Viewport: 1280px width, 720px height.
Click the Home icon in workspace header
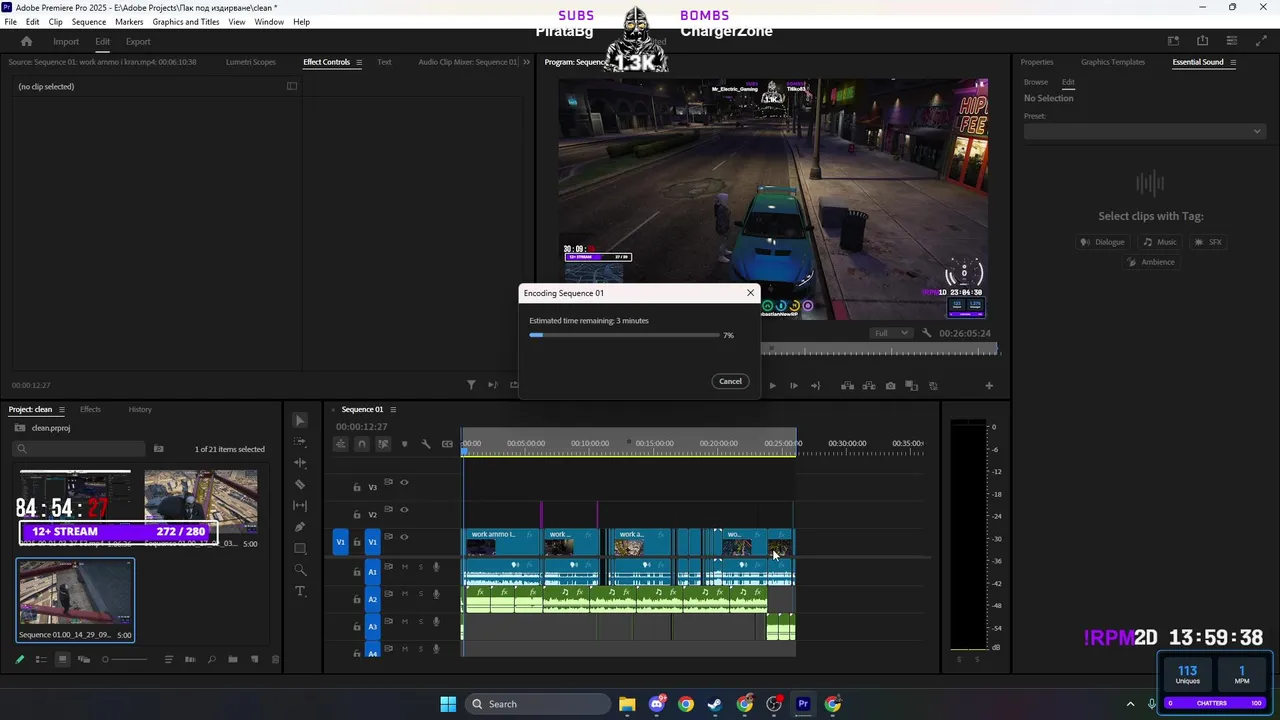tap(27, 41)
